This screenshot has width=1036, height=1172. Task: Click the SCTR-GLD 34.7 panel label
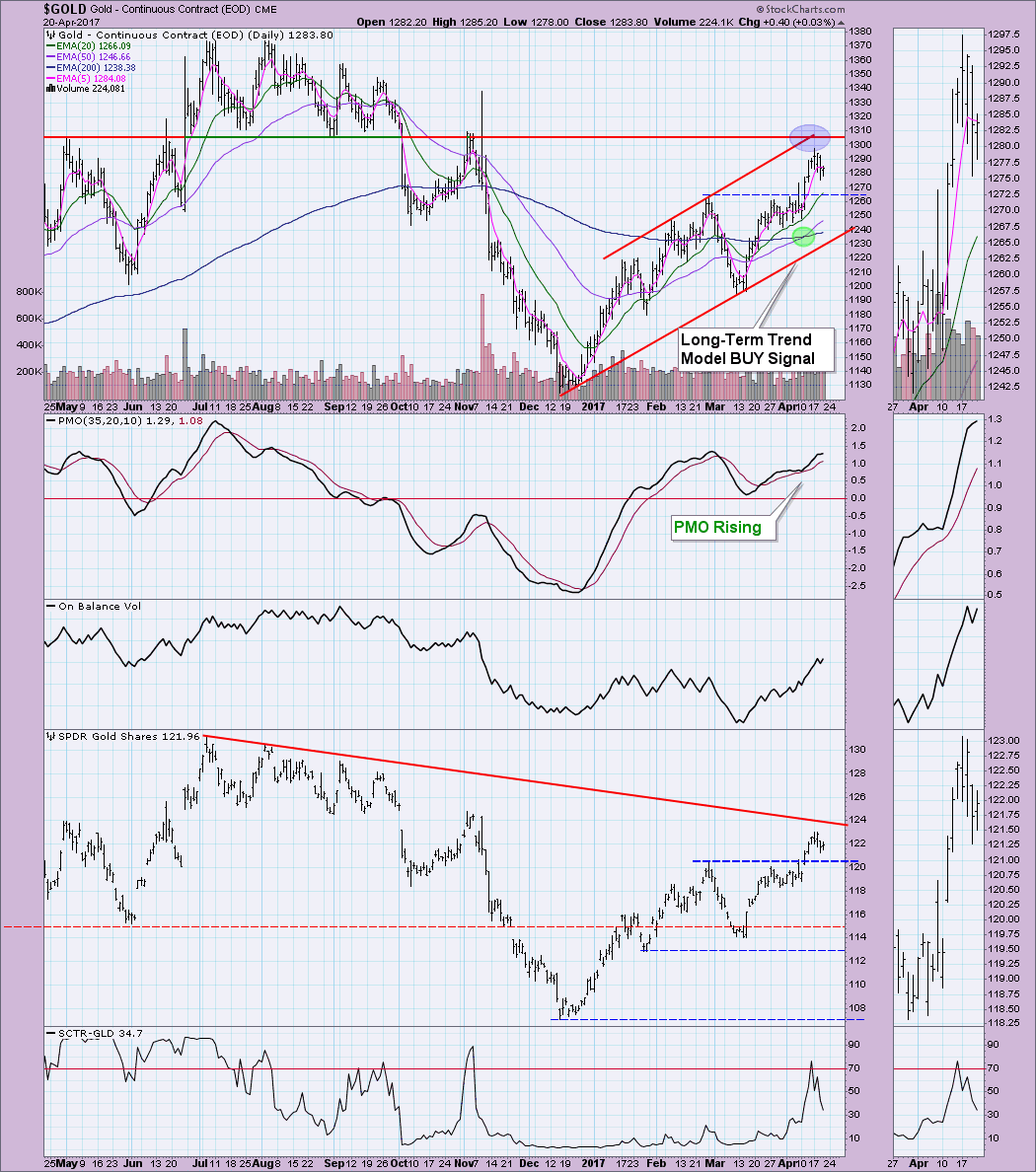(x=94, y=1034)
